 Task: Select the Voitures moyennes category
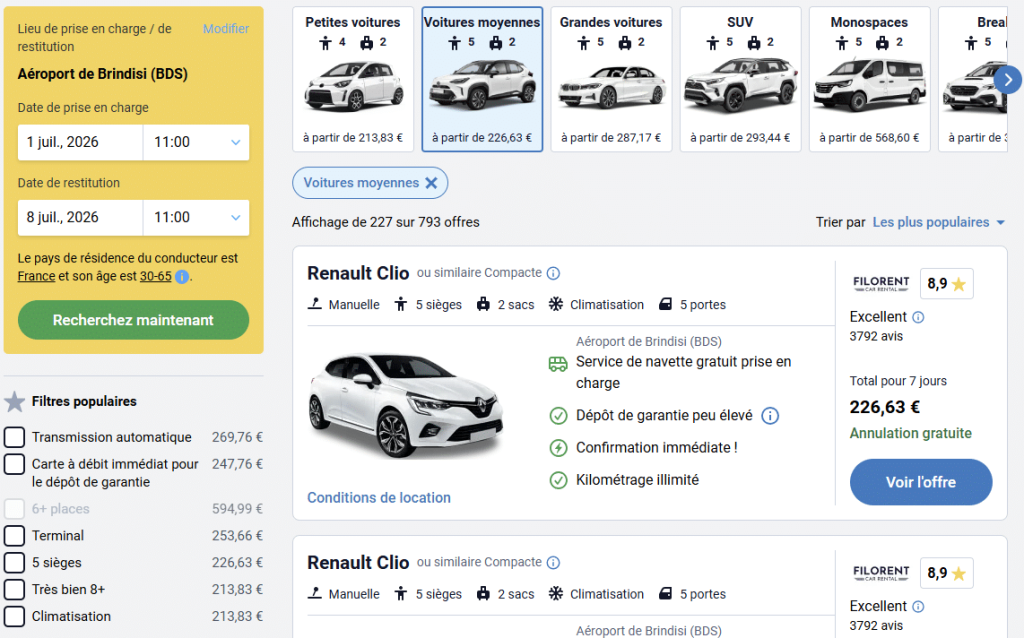[x=482, y=79]
